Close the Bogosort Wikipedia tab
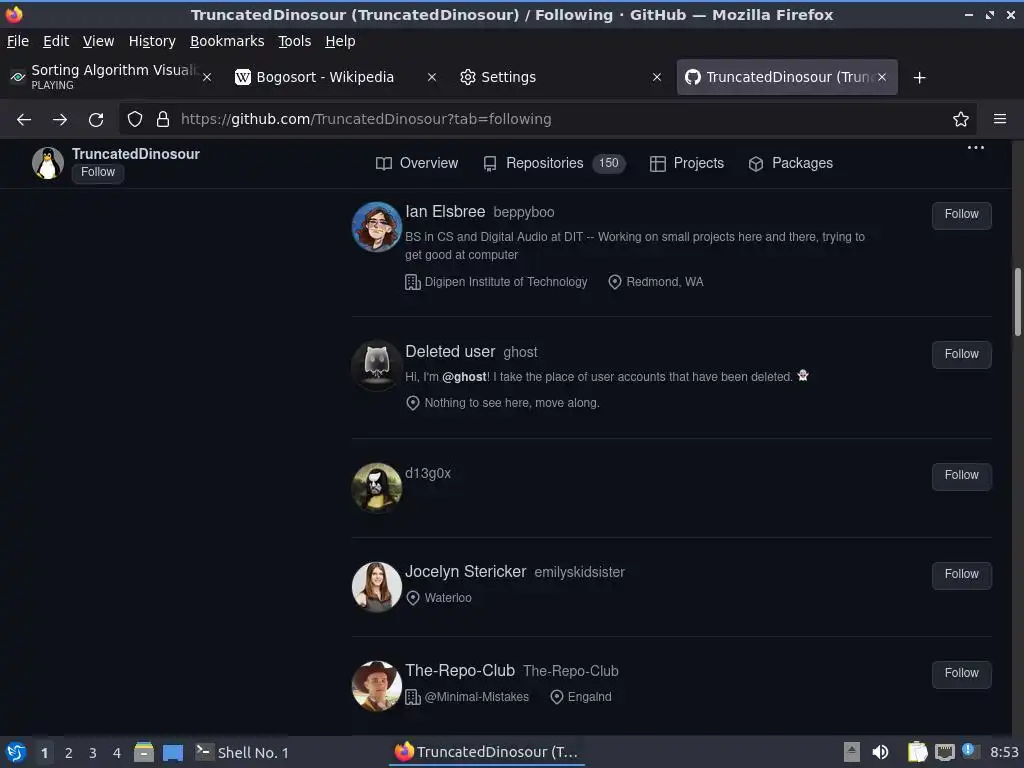Image resolution: width=1024 pixels, height=768 pixels. click(432, 77)
